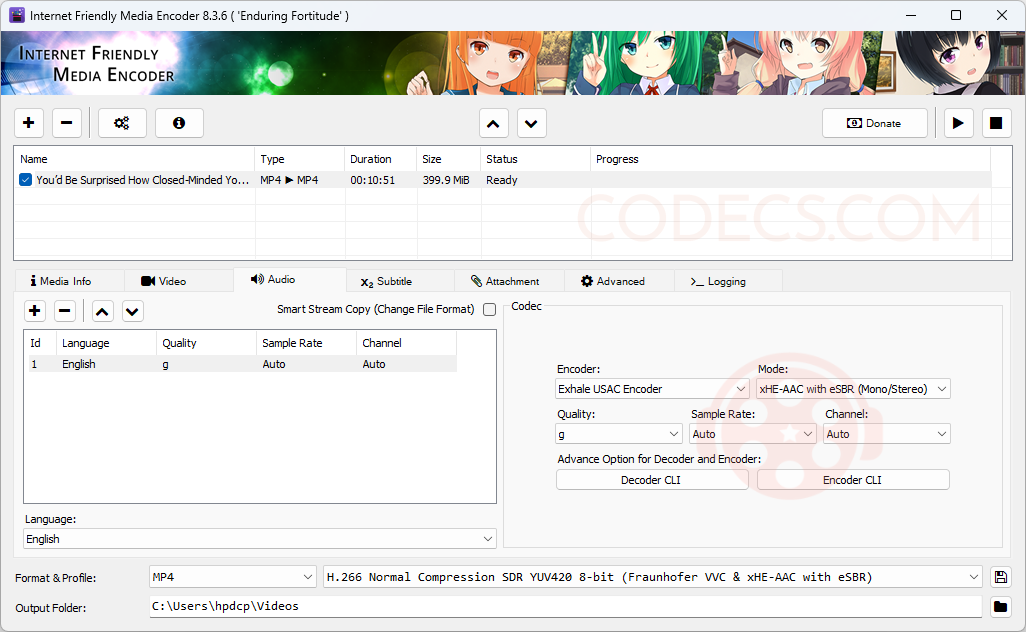
Task: Click the Type column header in queue
Action: point(300,159)
